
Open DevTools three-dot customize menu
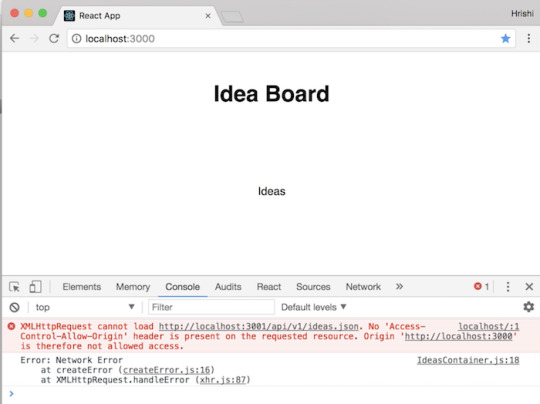(508, 287)
